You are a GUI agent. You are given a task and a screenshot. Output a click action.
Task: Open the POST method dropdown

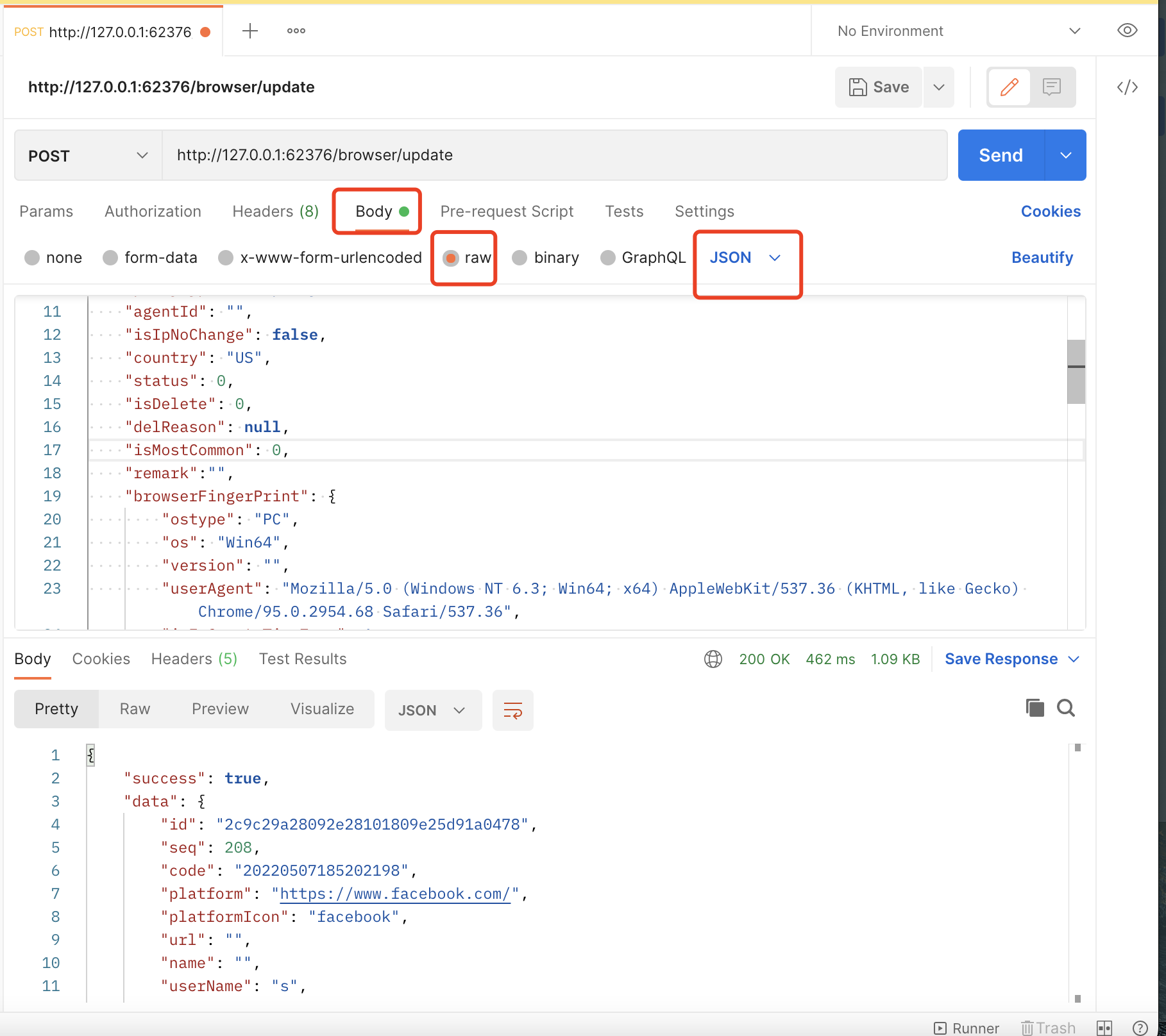point(88,156)
